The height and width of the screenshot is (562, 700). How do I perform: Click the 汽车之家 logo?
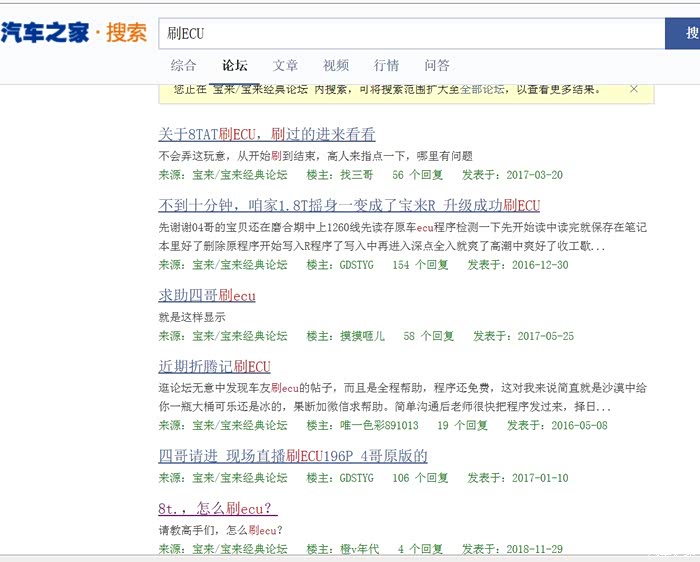click(x=45, y=33)
